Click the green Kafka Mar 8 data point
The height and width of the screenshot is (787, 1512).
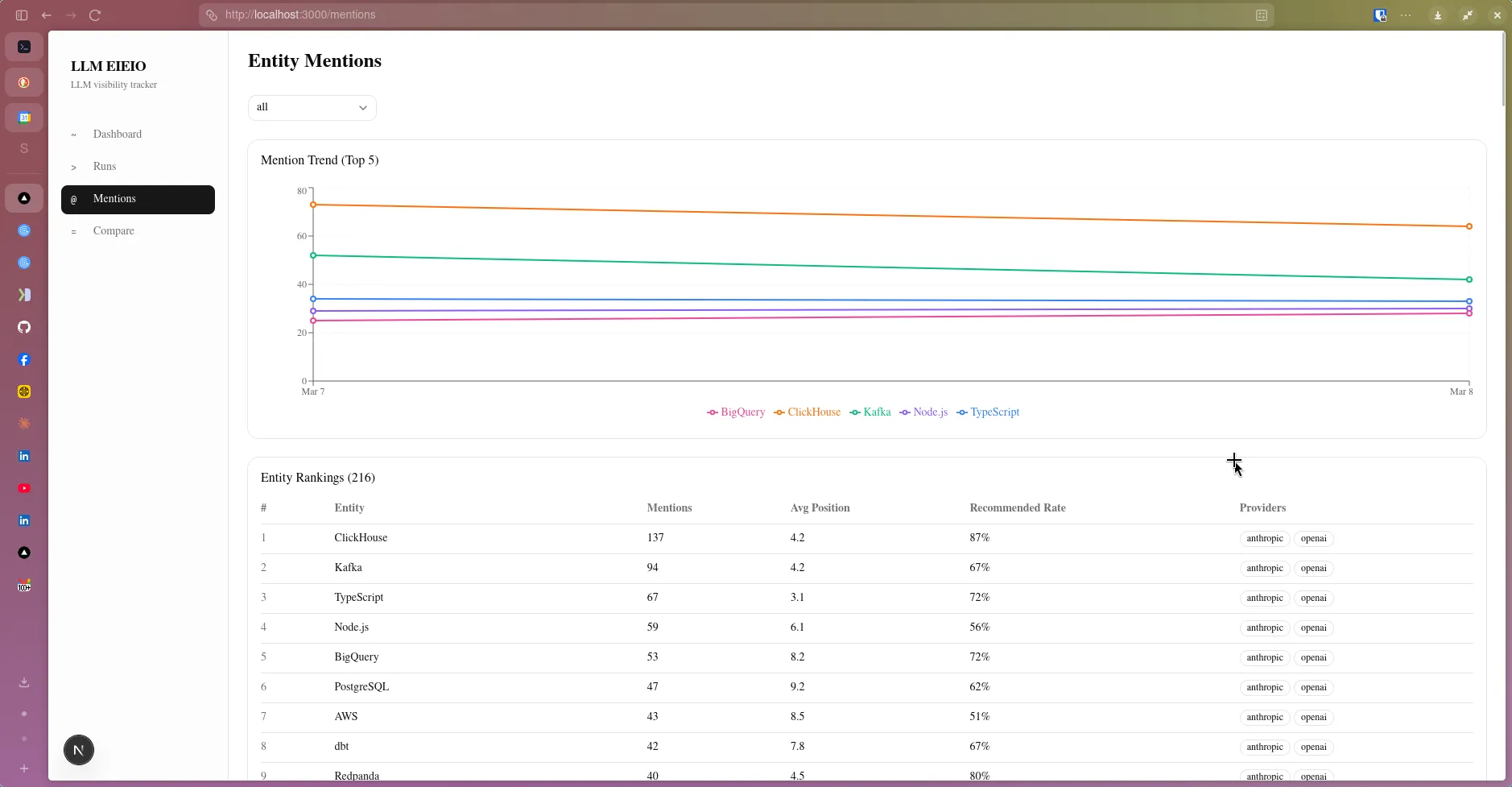1469,280
